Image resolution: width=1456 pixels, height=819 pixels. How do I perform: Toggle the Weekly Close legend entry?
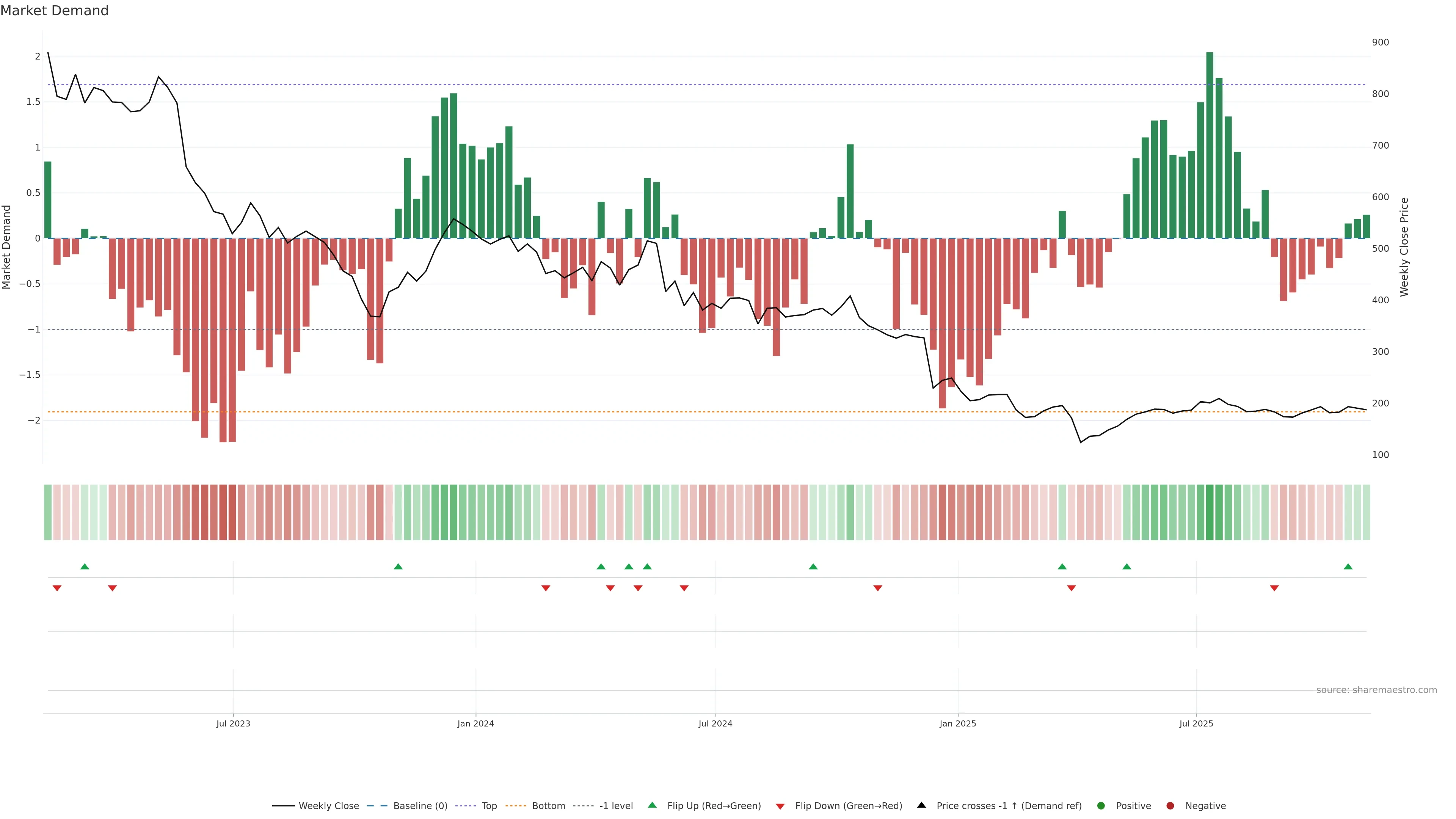328,805
